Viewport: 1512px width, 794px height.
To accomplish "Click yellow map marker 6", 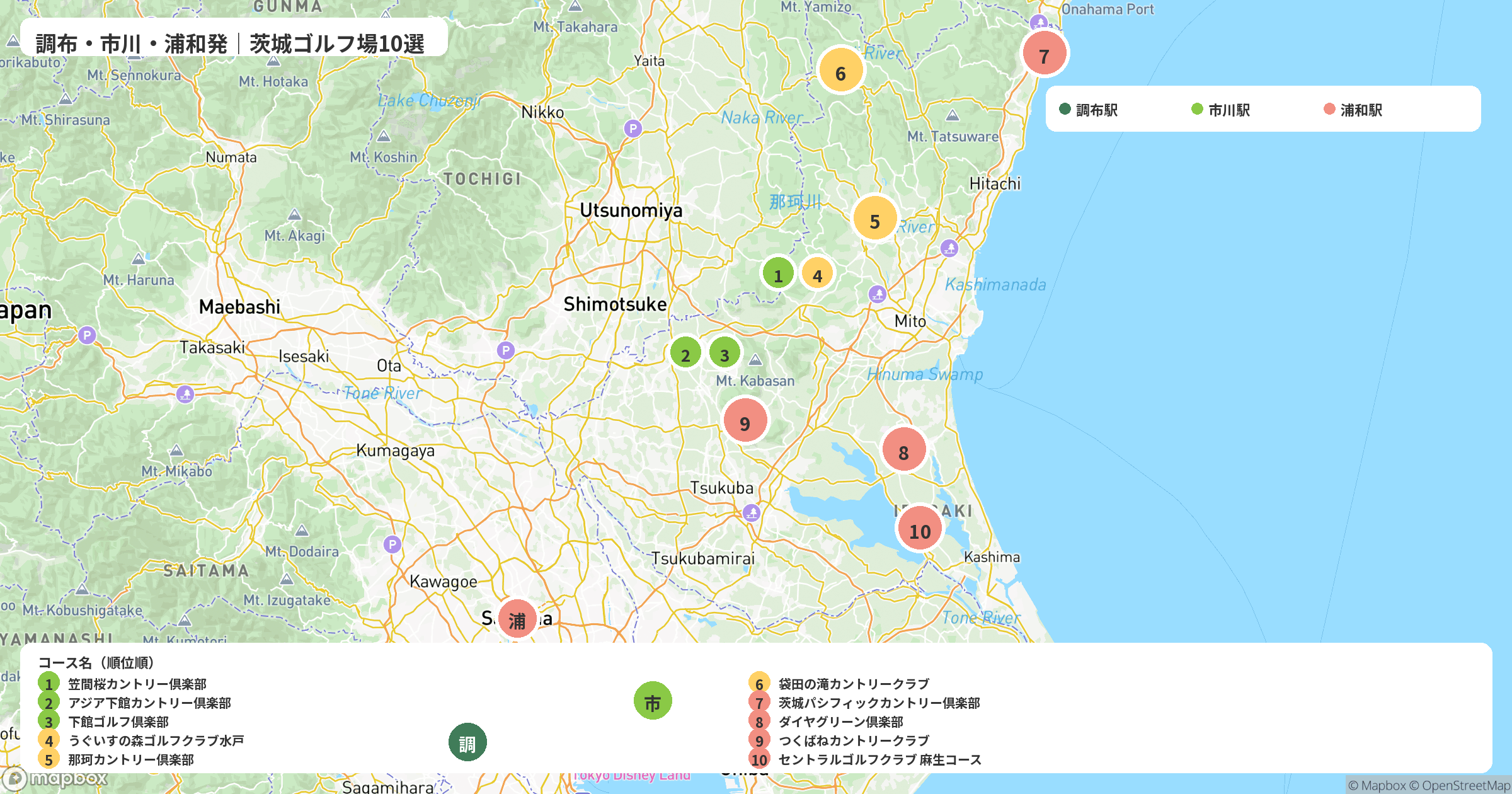I will point(841,70).
